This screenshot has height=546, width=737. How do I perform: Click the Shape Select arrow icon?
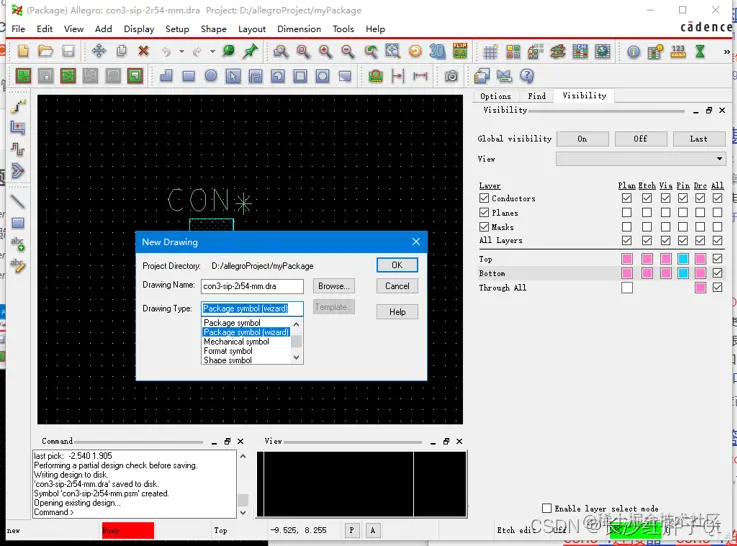coord(233,76)
